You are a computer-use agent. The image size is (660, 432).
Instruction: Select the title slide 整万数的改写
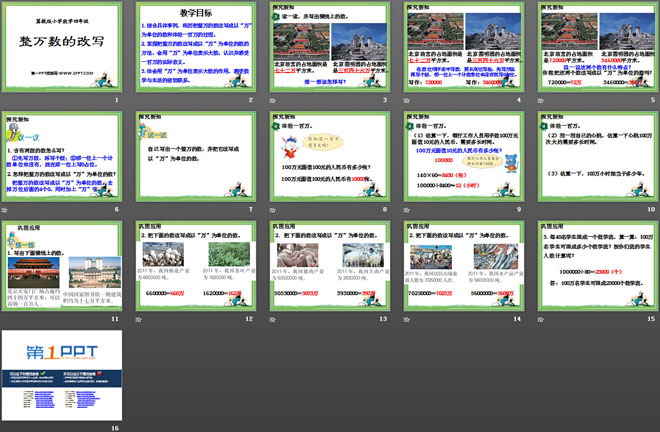click(60, 48)
